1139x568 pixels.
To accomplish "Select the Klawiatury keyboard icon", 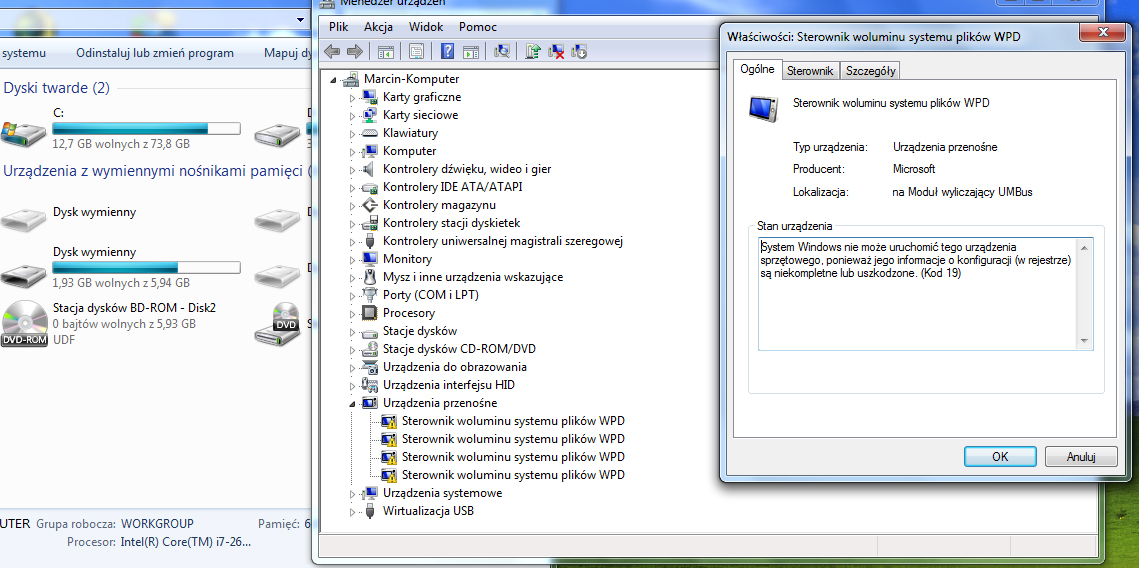I will click(x=370, y=133).
